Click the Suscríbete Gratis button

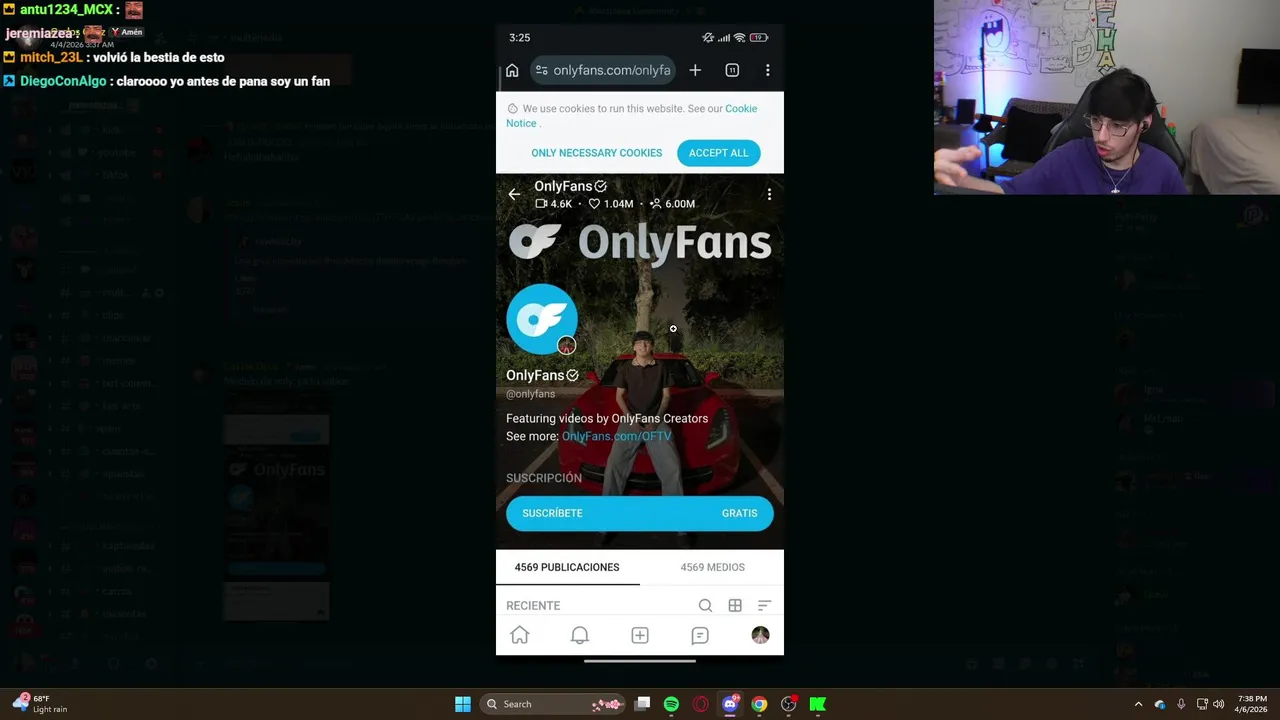[640, 513]
